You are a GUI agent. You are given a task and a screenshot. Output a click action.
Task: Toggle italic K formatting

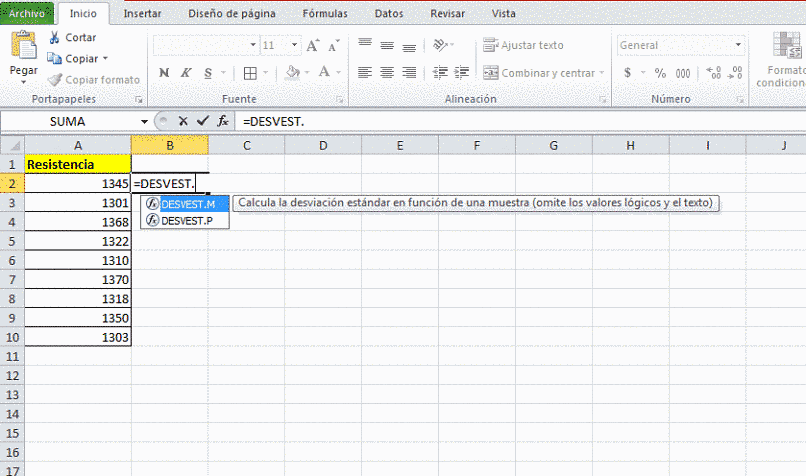click(186, 73)
